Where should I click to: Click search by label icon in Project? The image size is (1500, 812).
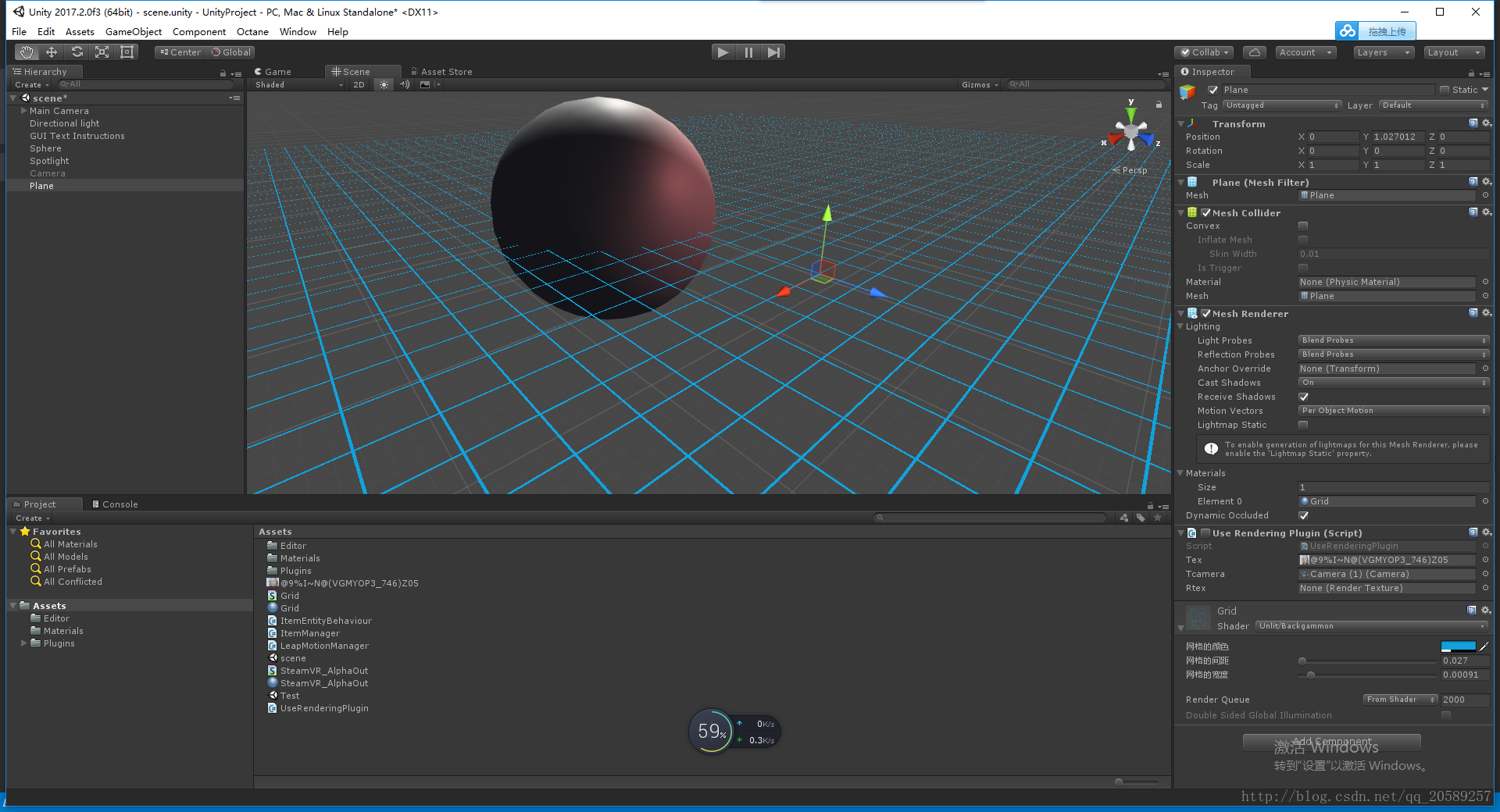pyautogui.click(x=1141, y=518)
